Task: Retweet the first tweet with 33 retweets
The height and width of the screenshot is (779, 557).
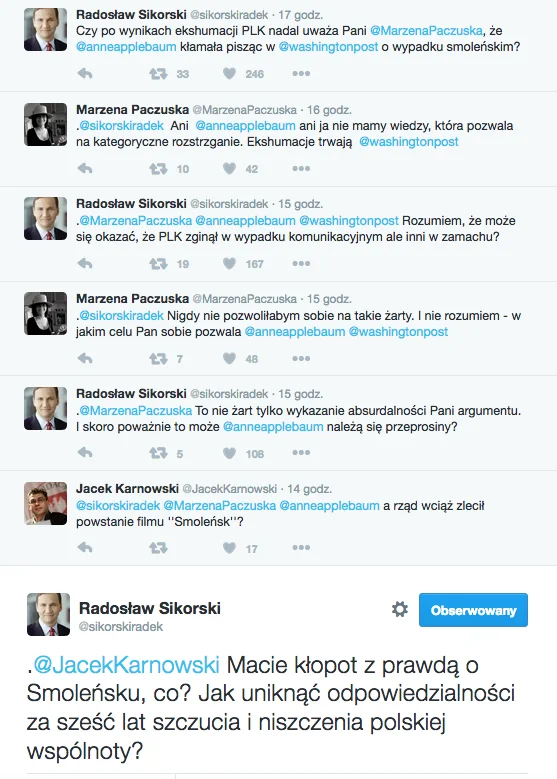Action: [x=159, y=74]
